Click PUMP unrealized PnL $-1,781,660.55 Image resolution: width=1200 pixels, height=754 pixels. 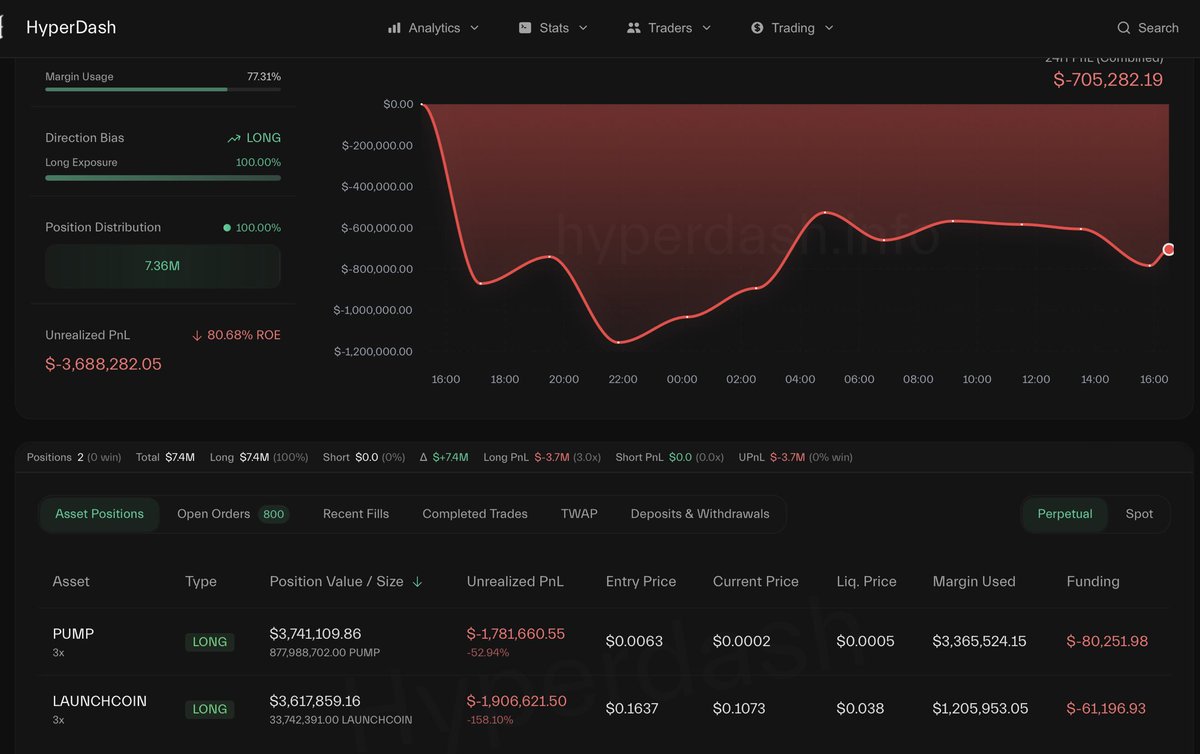point(516,634)
